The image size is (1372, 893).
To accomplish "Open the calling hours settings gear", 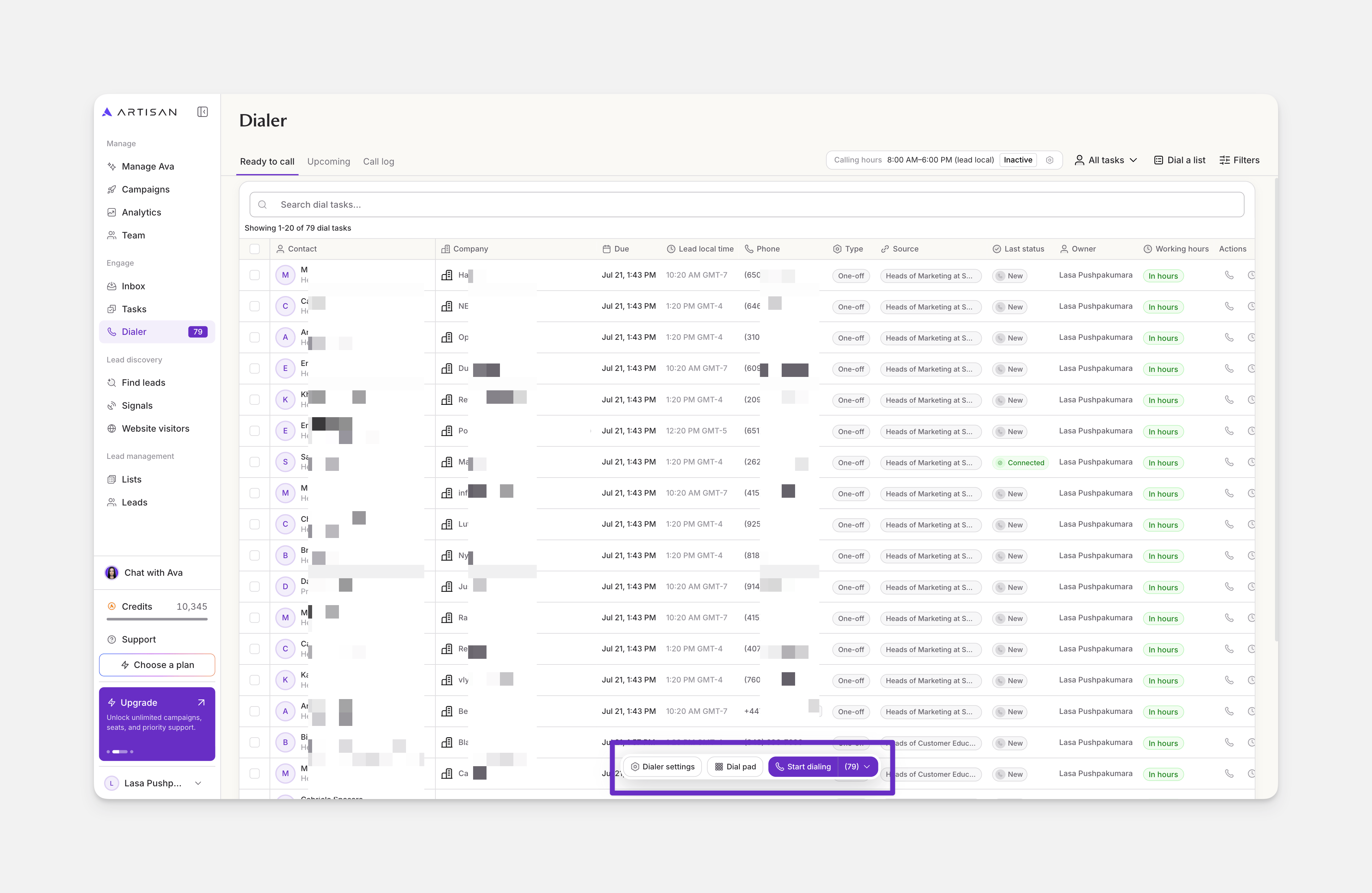I will 1050,160.
